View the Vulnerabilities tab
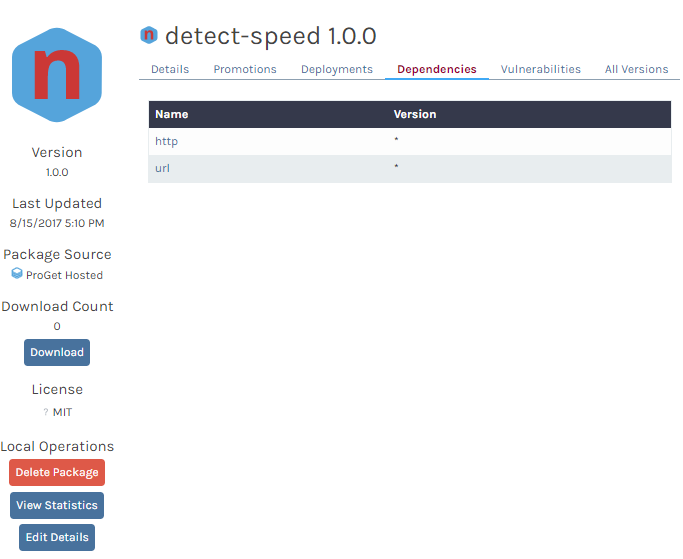 (541, 69)
